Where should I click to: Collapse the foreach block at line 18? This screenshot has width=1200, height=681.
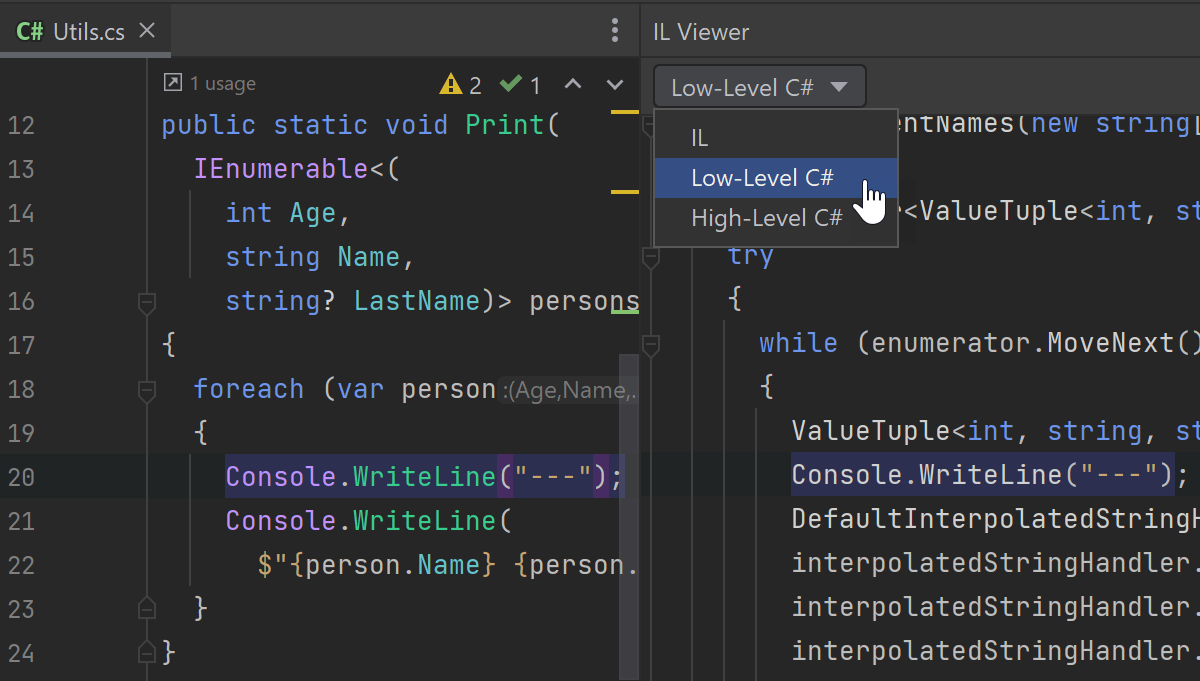[x=147, y=389]
